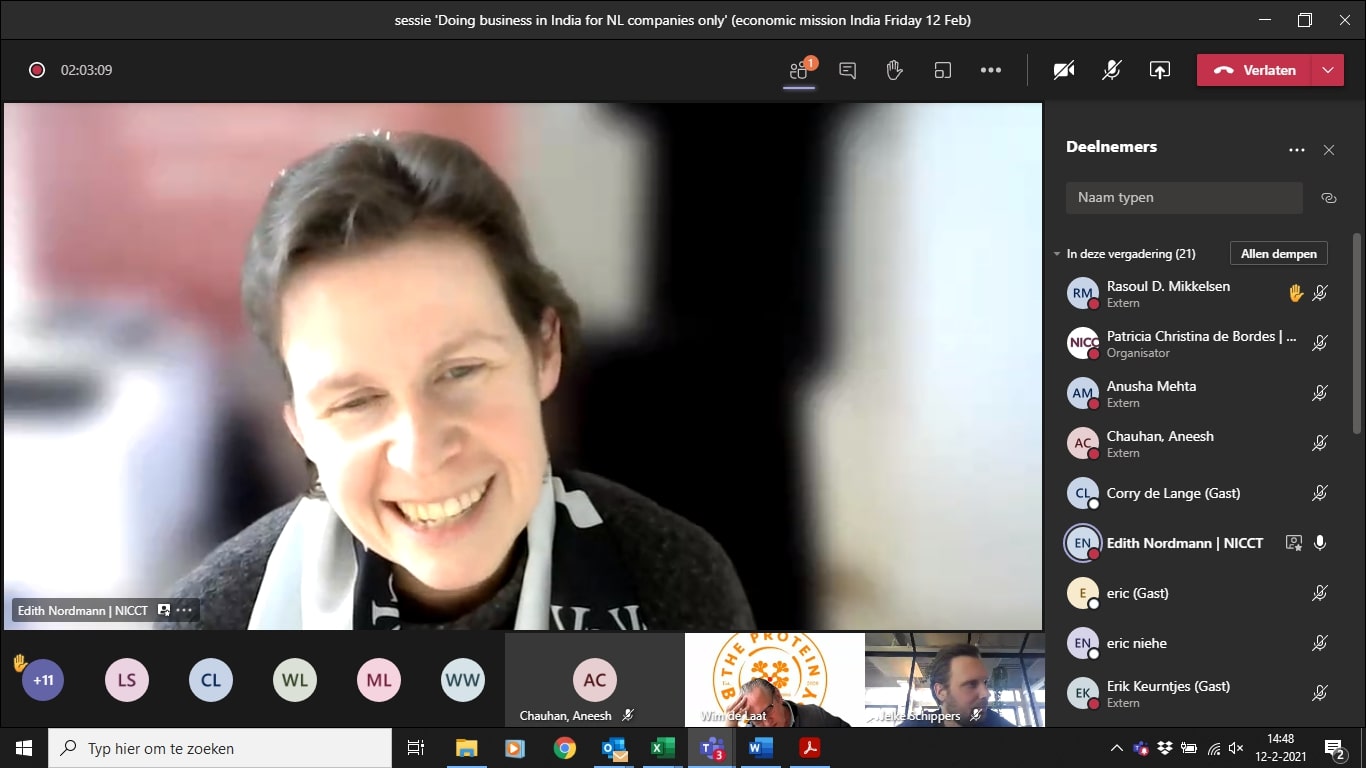
Task: Open more actions ellipsis in toolbar
Action: pos(990,70)
